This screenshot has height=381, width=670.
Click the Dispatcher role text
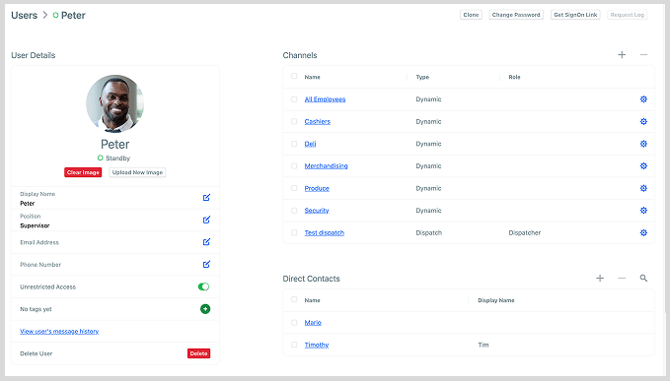(525, 233)
